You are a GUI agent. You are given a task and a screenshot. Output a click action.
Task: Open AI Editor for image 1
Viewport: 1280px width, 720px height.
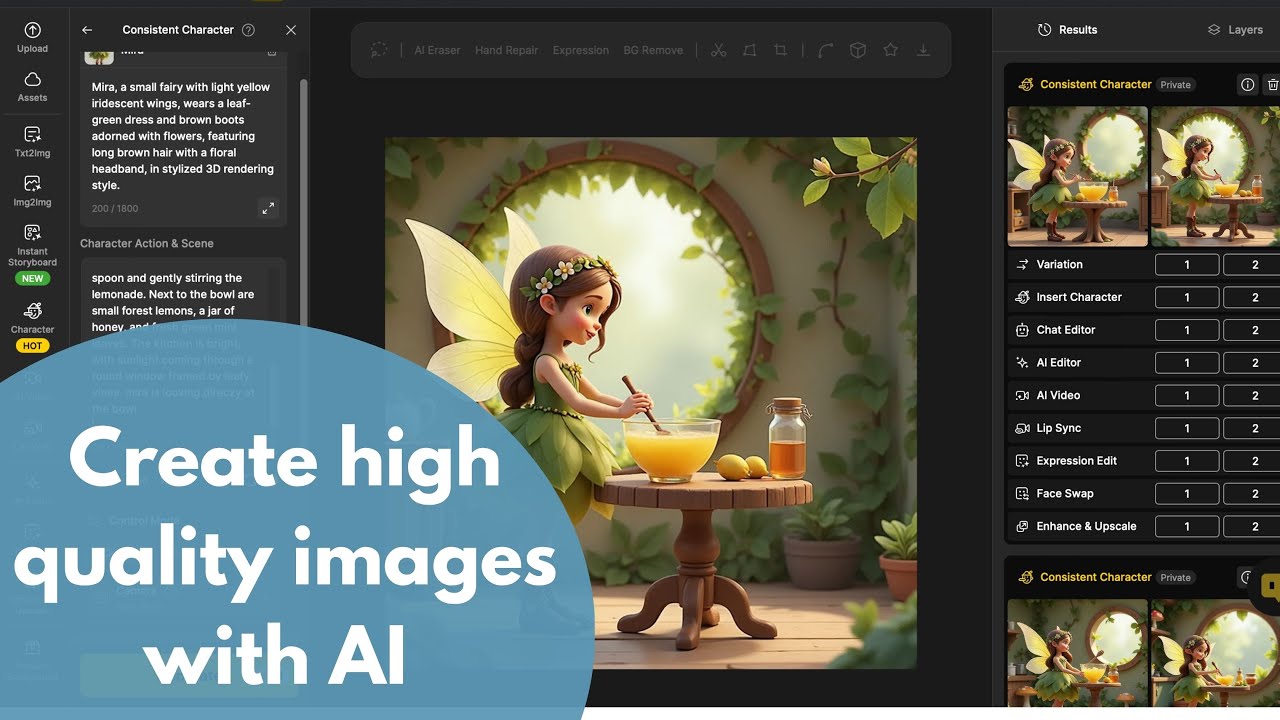[1187, 363]
